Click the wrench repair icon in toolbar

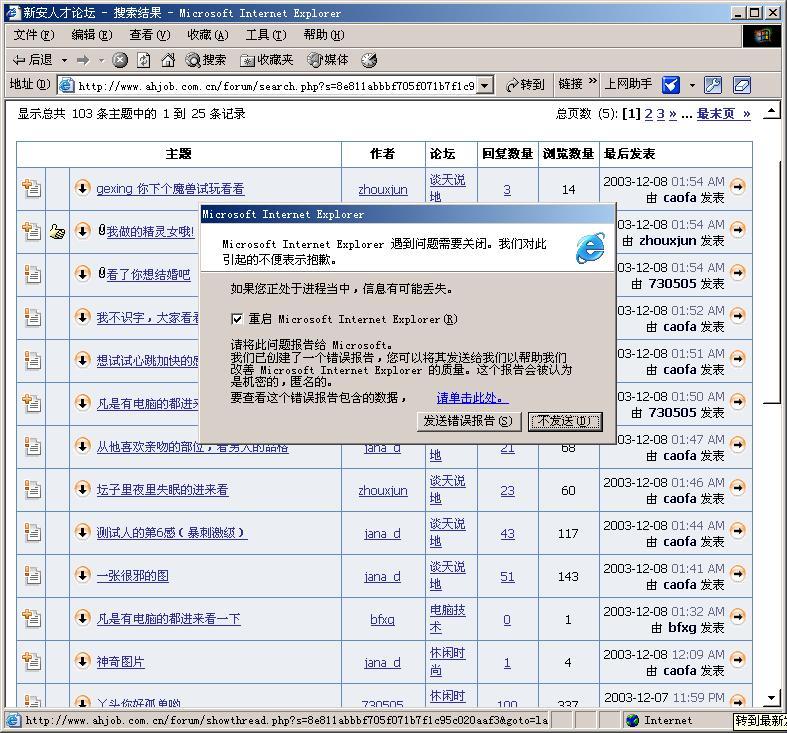(713, 85)
